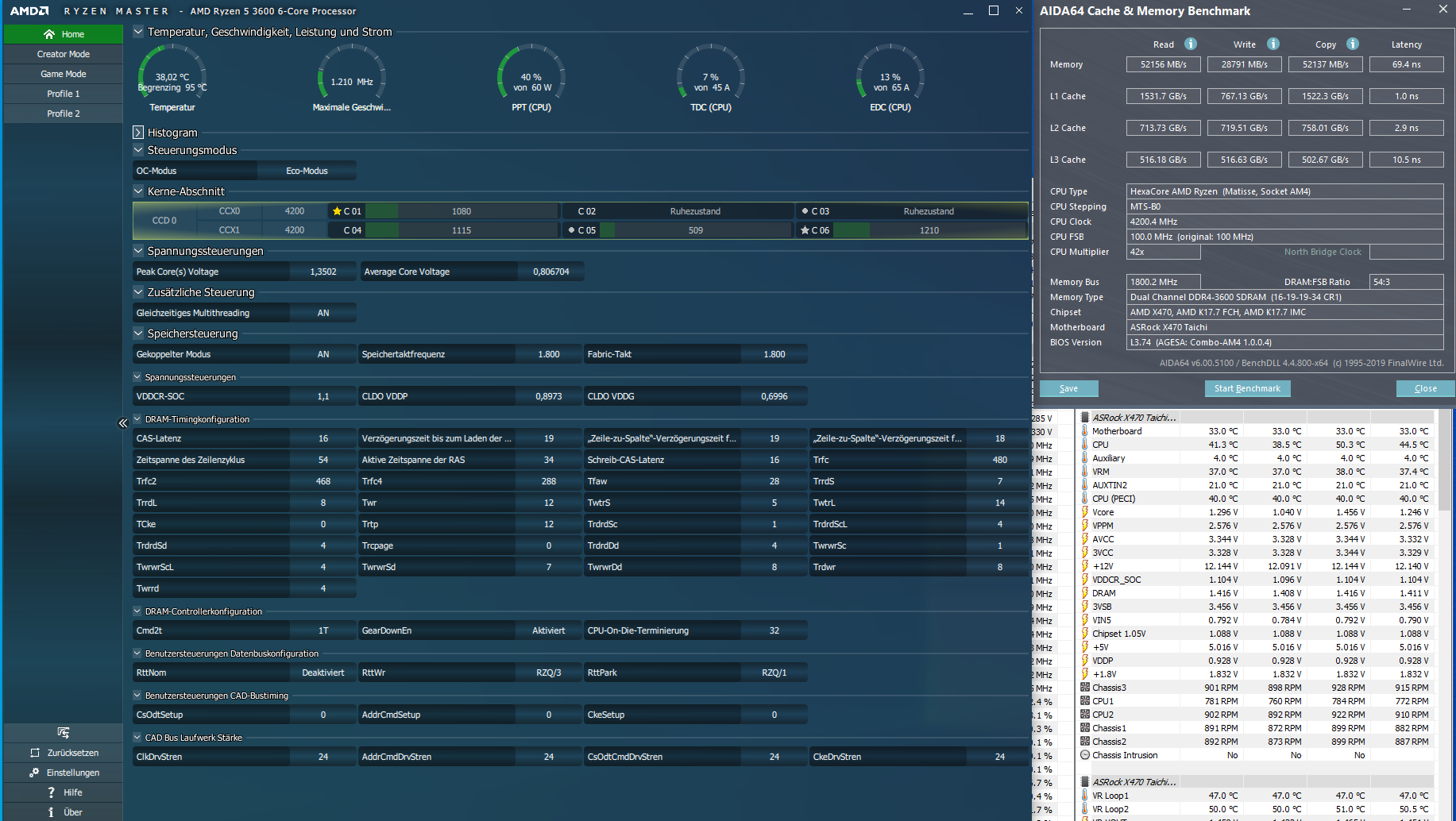Click the Peak Core(s) Voltage value 1,3502
The image size is (1456, 821).
point(323,272)
